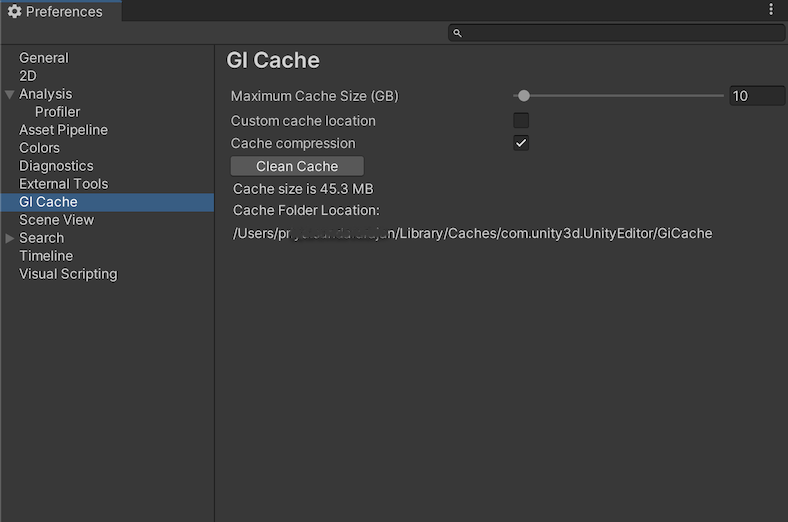This screenshot has width=788, height=522.
Task: Enable the Custom cache location checkbox
Action: tap(521, 121)
